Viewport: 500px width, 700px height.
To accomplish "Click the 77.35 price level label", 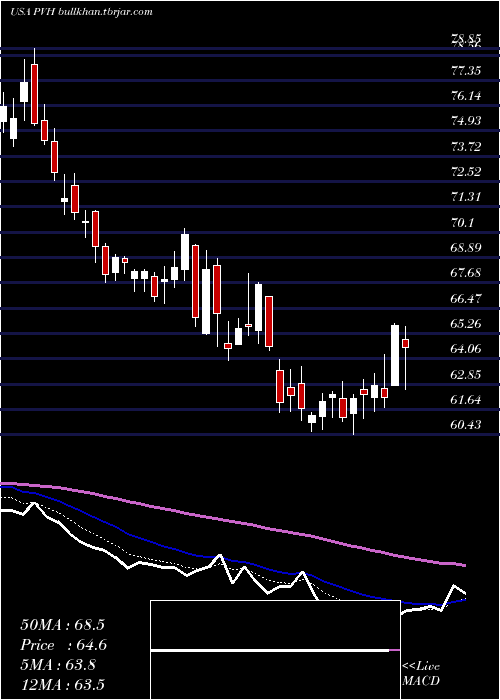I will tap(467, 71).
